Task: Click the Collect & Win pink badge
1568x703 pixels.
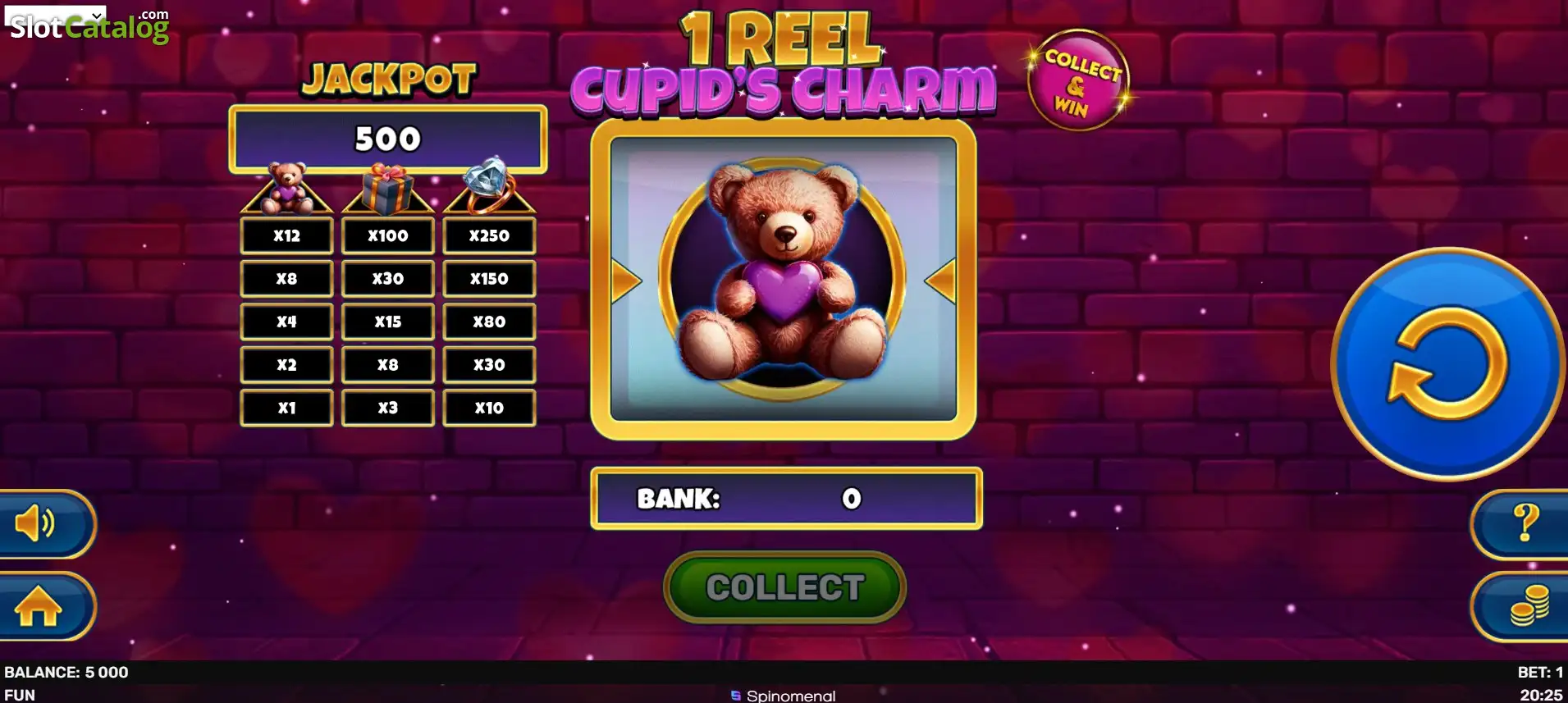Action: (x=1079, y=80)
